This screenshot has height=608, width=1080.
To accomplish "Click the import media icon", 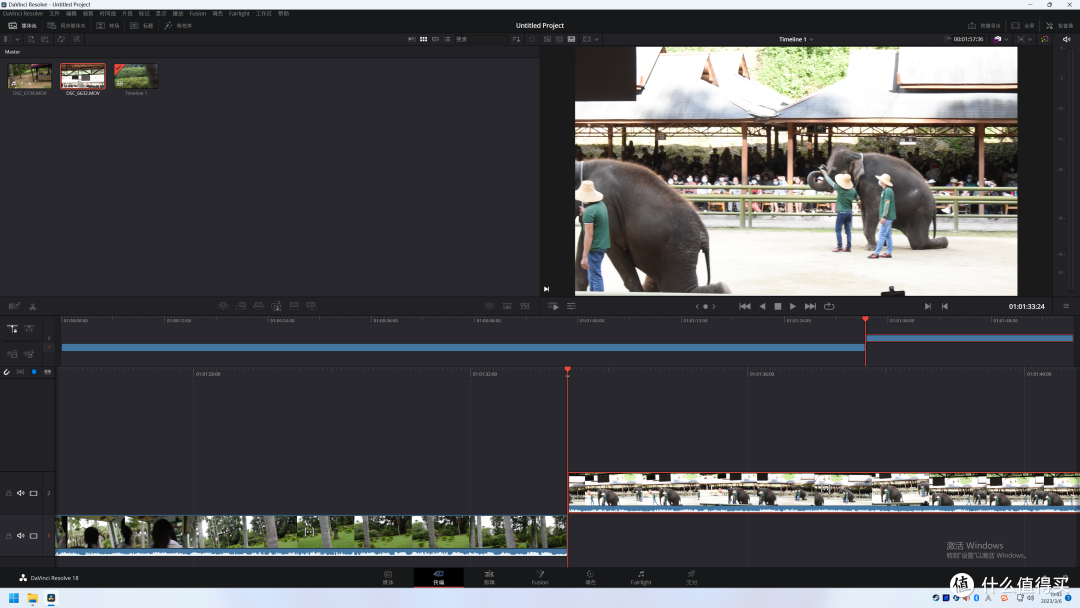I will click(x=32, y=39).
